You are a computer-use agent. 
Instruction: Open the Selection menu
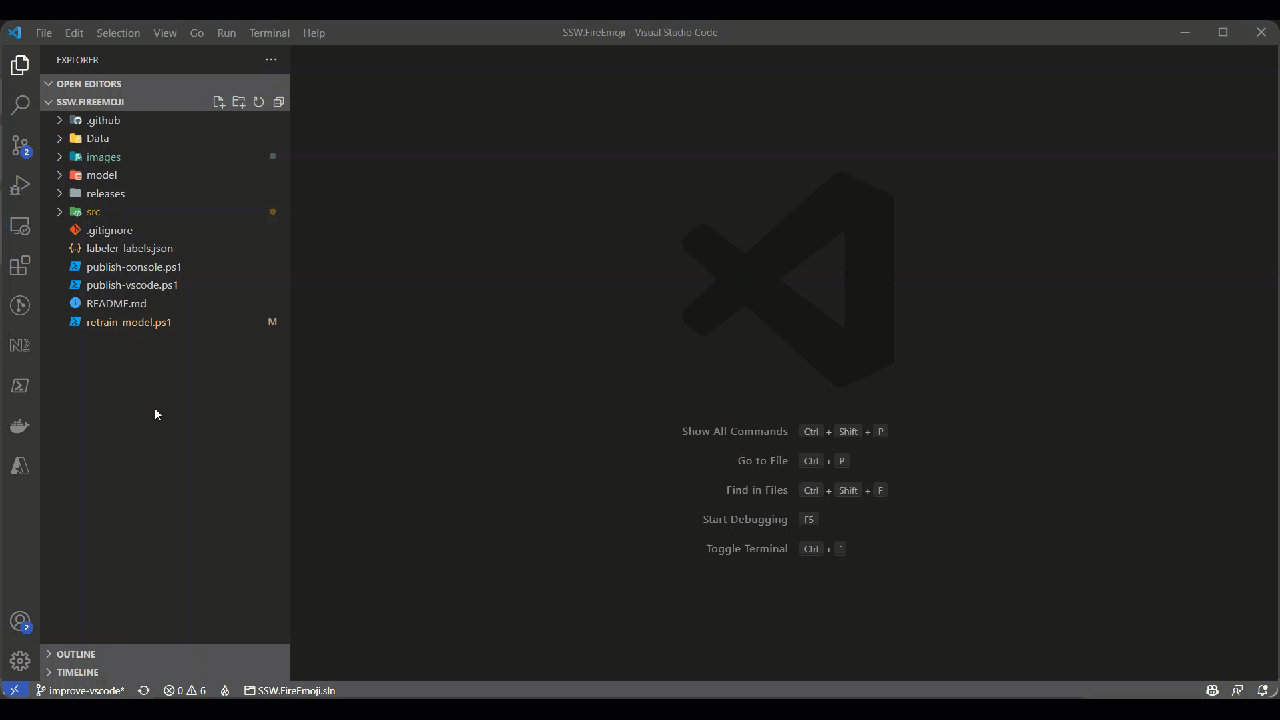(x=118, y=33)
